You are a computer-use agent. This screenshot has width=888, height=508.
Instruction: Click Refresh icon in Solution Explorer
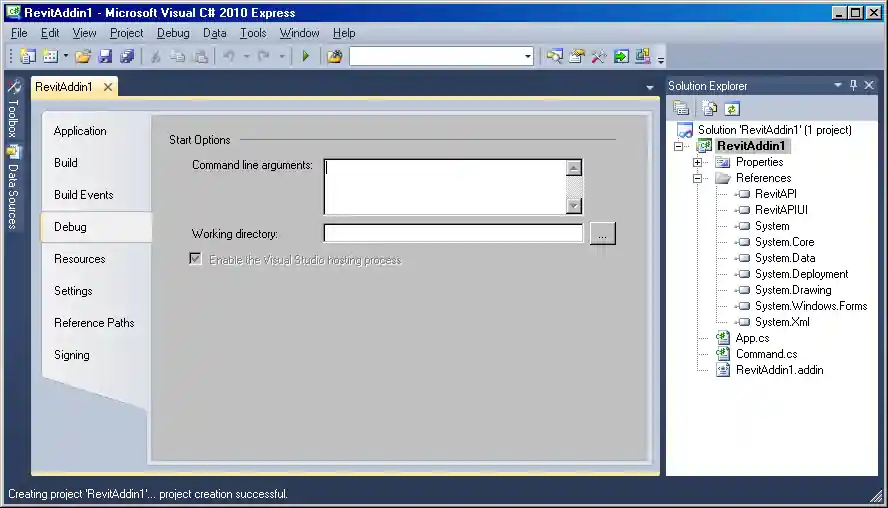tap(732, 108)
